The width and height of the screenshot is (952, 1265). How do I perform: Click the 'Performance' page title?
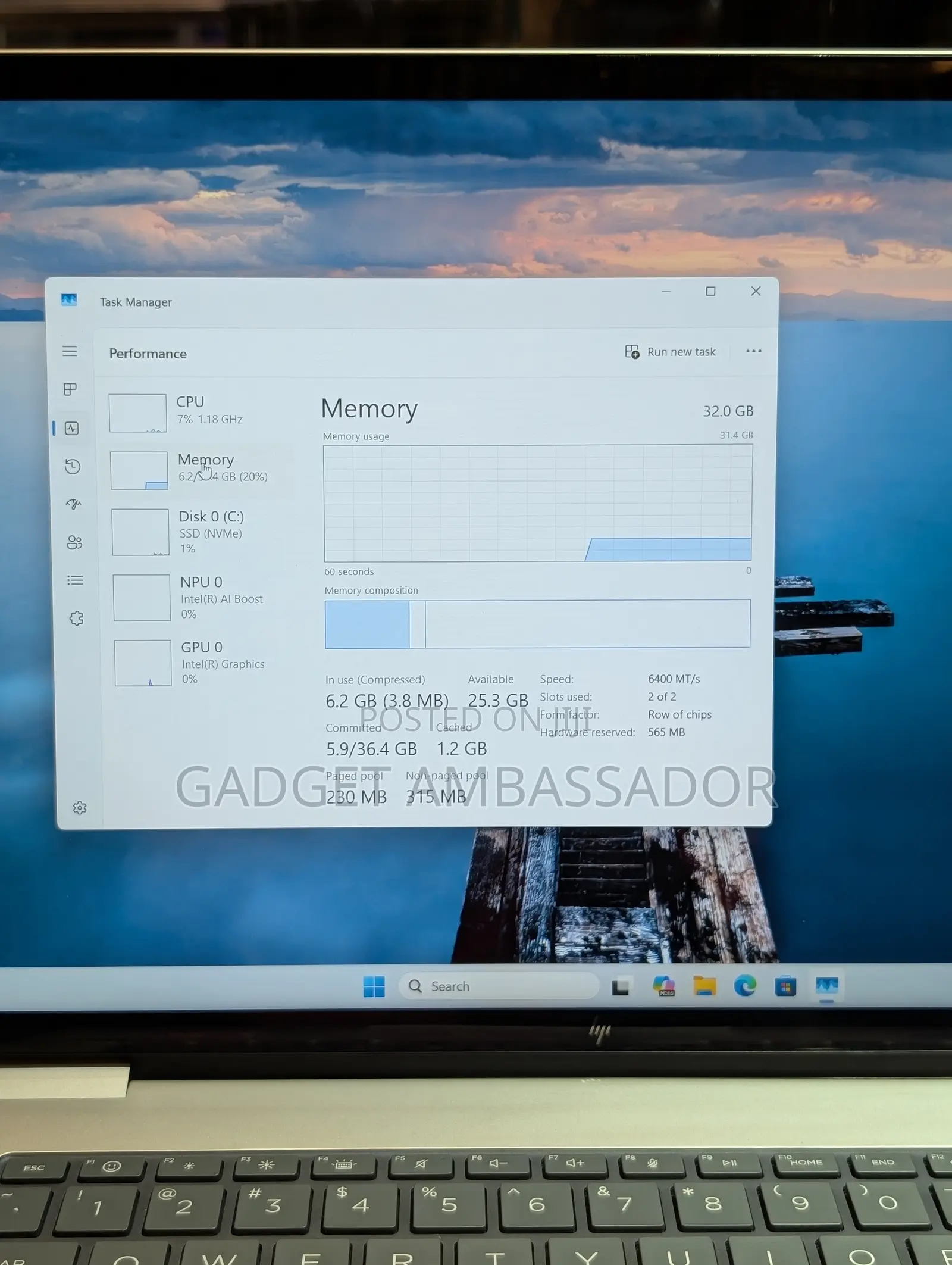pyautogui.click(x=148, y=354)
